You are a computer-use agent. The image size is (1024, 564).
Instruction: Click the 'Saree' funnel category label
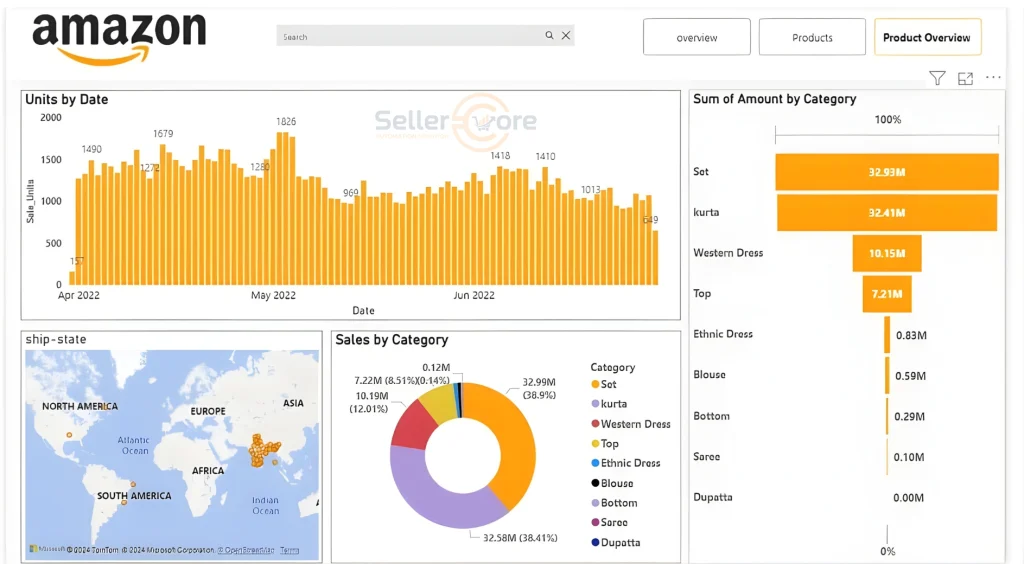pyautogui.click(x=707, y=456)
